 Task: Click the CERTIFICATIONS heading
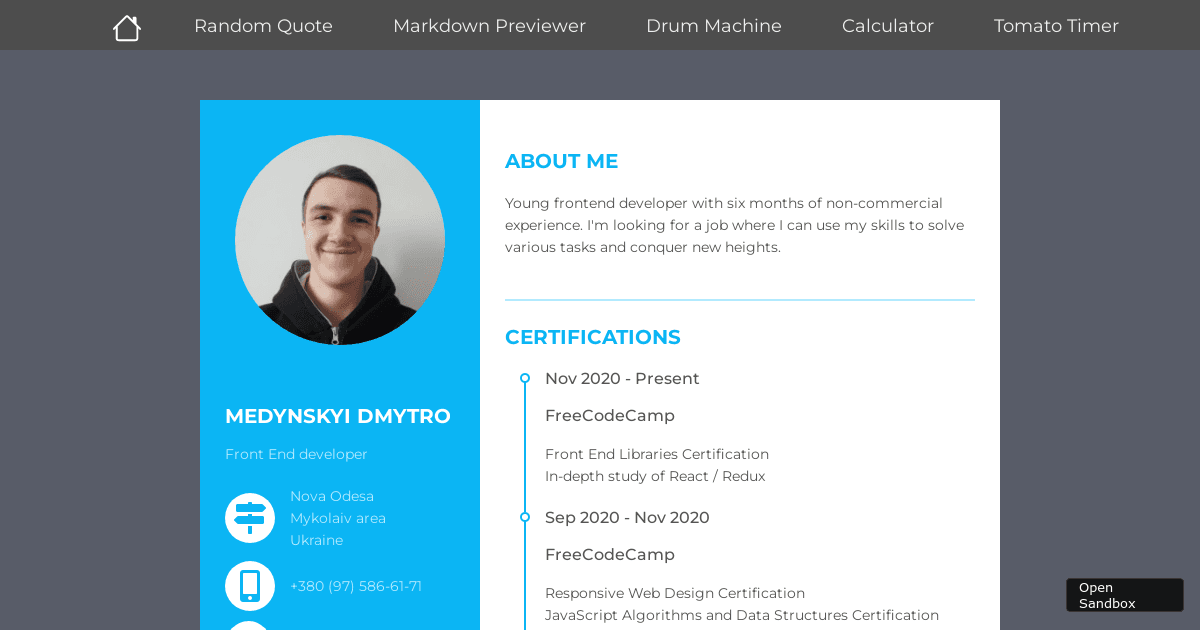593,337
